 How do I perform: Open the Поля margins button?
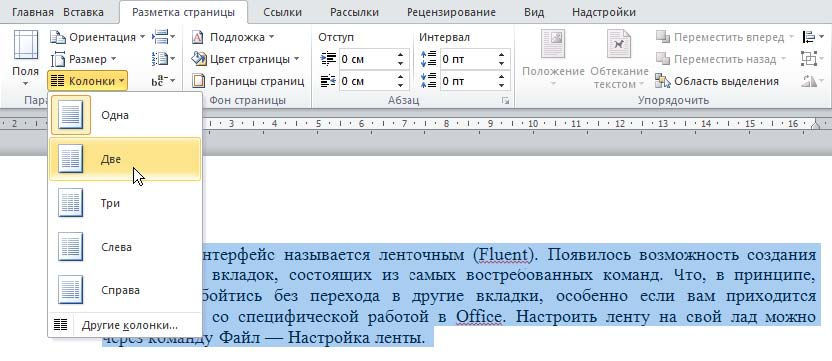[x=25, y=58]
